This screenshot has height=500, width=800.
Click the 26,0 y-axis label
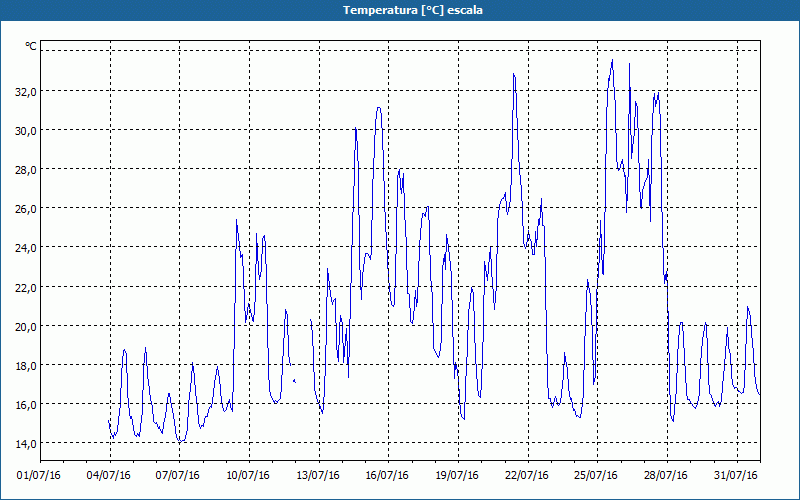click(24, 209)
